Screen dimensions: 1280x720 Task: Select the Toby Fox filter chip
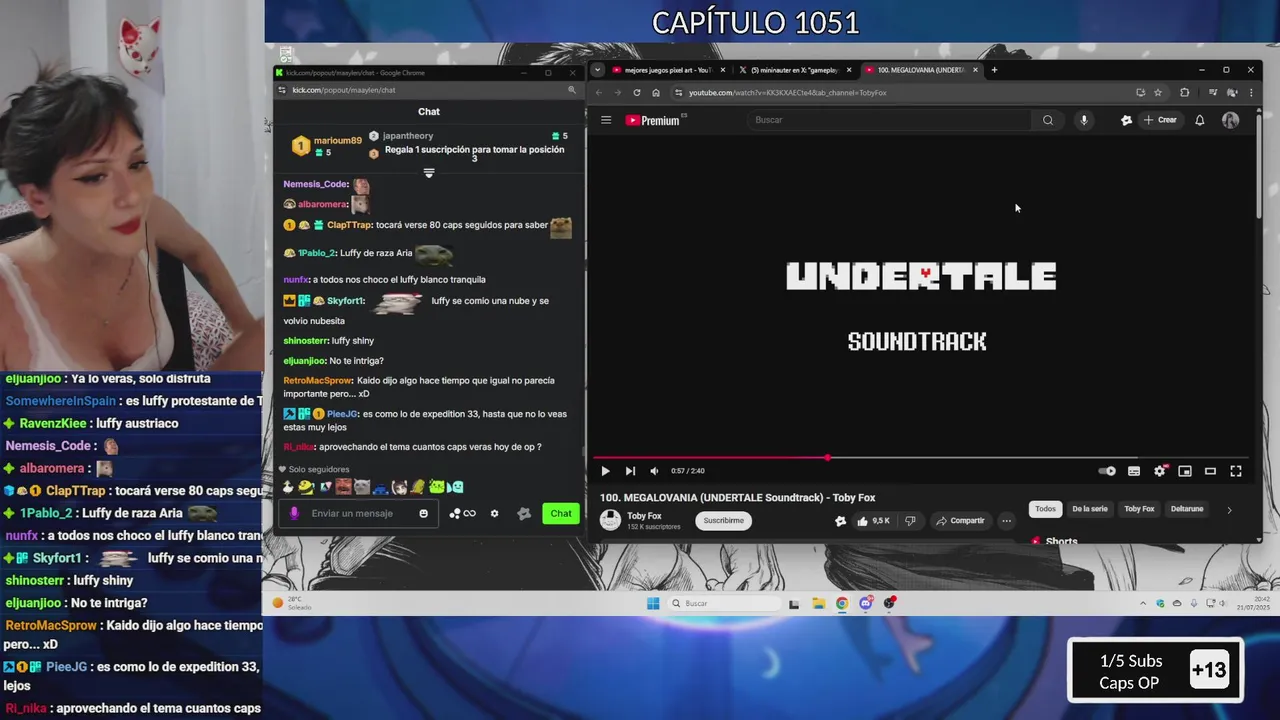[x=1139, y=509]
